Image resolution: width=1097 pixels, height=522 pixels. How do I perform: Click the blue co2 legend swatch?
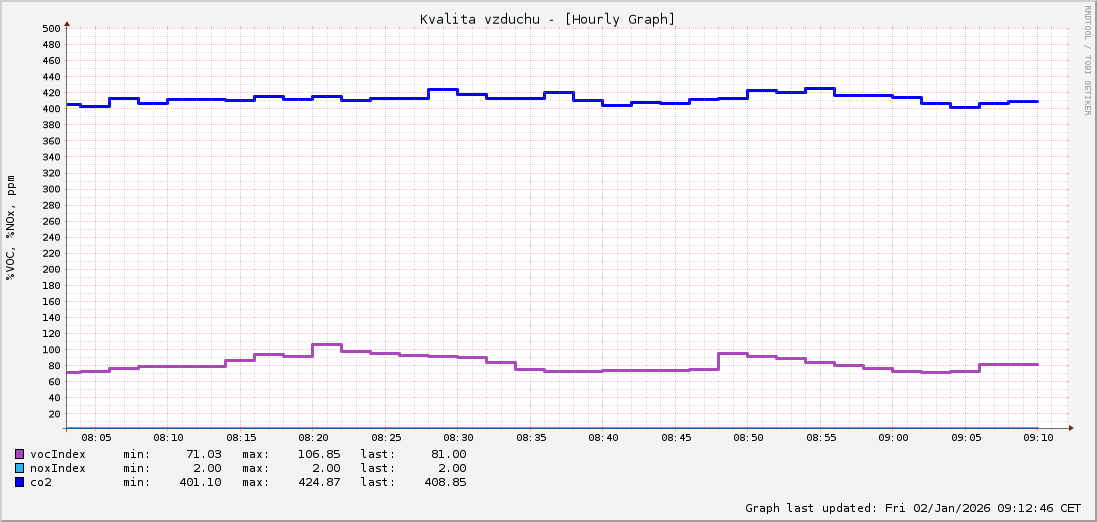pos(19,482)
